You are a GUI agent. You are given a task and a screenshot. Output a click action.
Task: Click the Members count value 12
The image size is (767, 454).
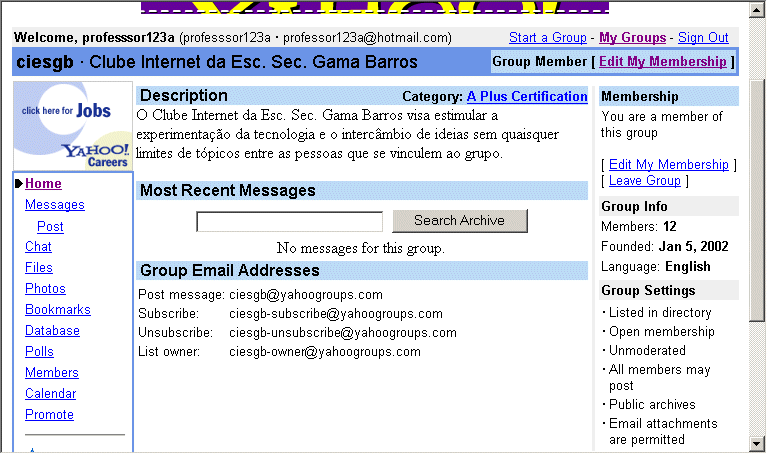pos(670,227)
